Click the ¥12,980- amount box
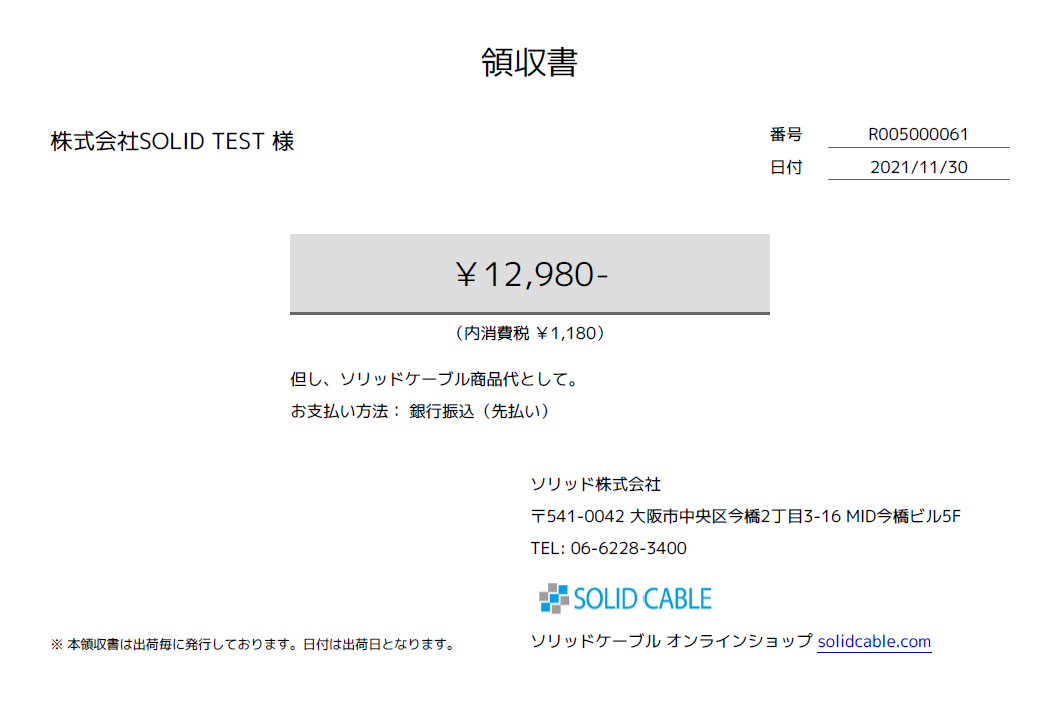Viewport: 1046px width, 711px height. (x=530, y=273)
